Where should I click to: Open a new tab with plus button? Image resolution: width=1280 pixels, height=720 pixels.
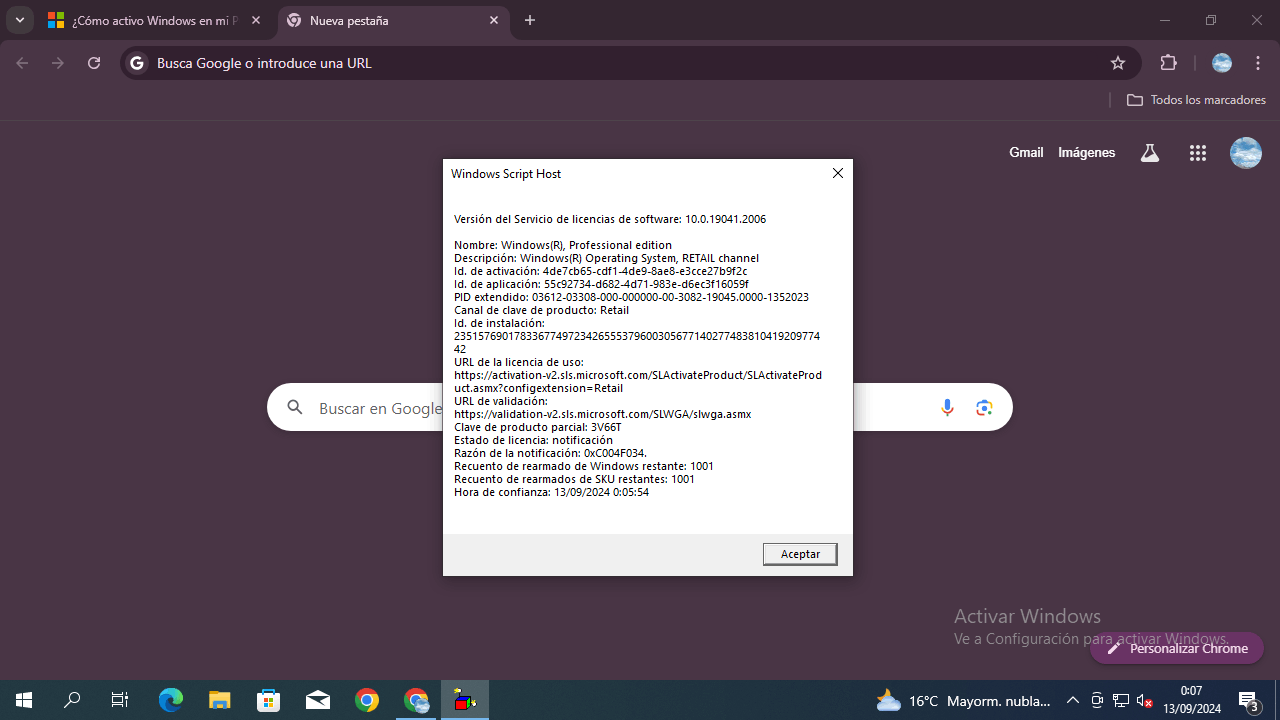530,20
